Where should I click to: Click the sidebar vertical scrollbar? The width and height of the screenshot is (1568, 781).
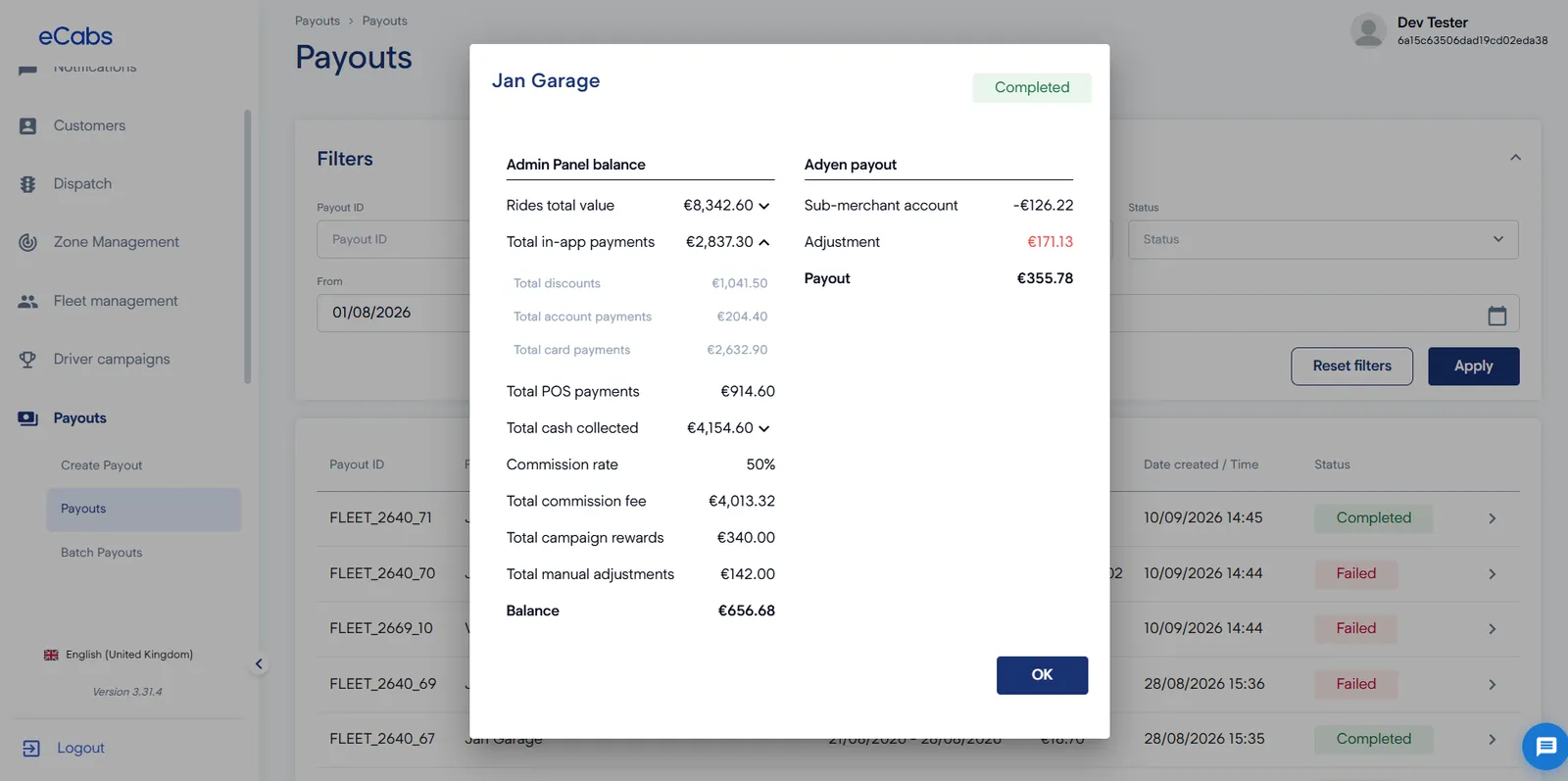[248, 246]
